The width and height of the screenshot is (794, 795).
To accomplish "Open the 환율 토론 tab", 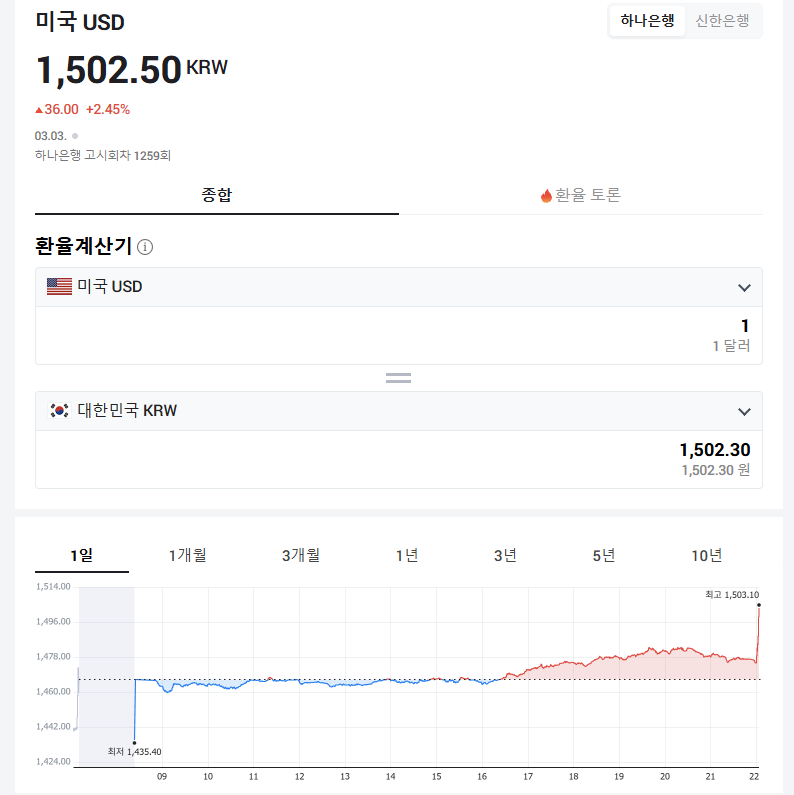I will pyautogui.click(x=581, y=195).
